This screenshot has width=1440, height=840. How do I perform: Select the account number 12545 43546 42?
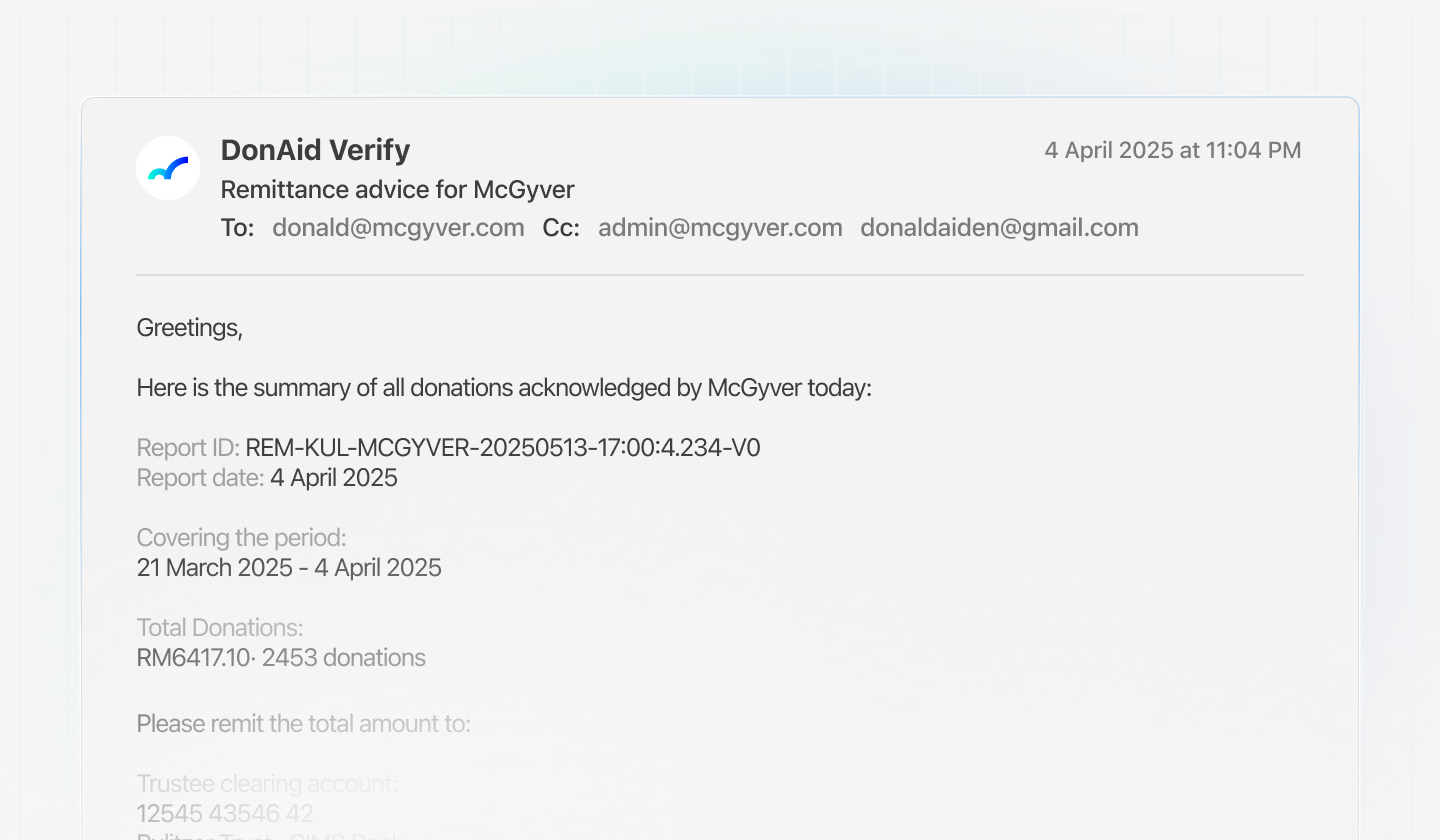click(x=225, y=813)
